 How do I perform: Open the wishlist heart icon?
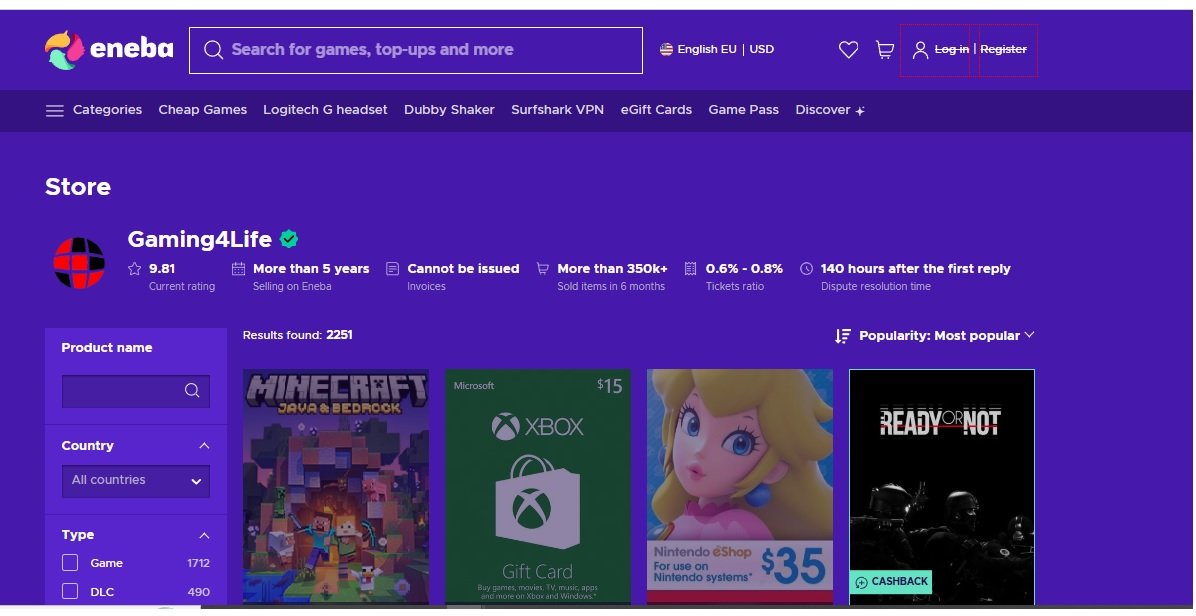pos(848,50)
